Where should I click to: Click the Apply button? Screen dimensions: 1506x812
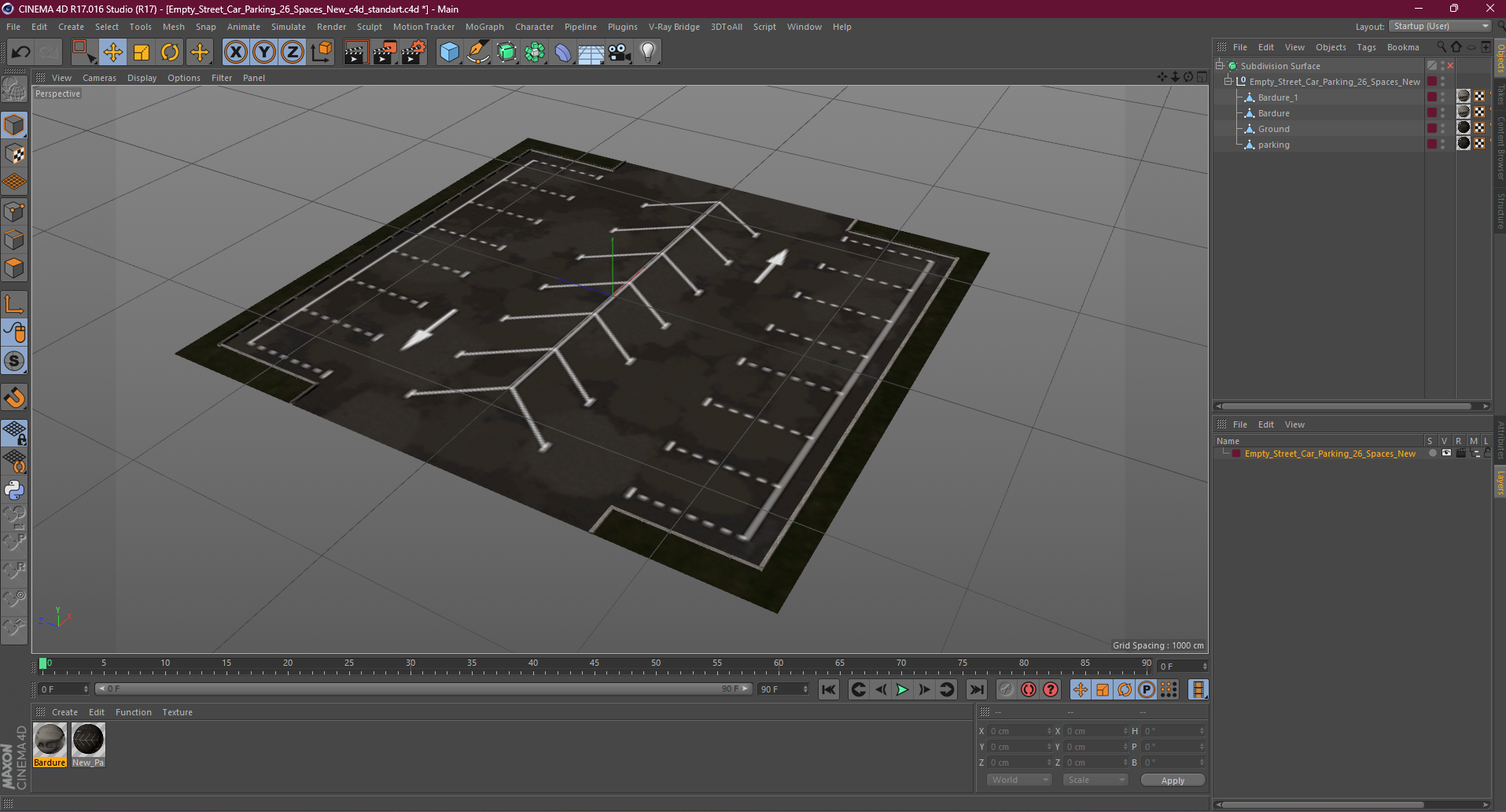coord(1173,781)
